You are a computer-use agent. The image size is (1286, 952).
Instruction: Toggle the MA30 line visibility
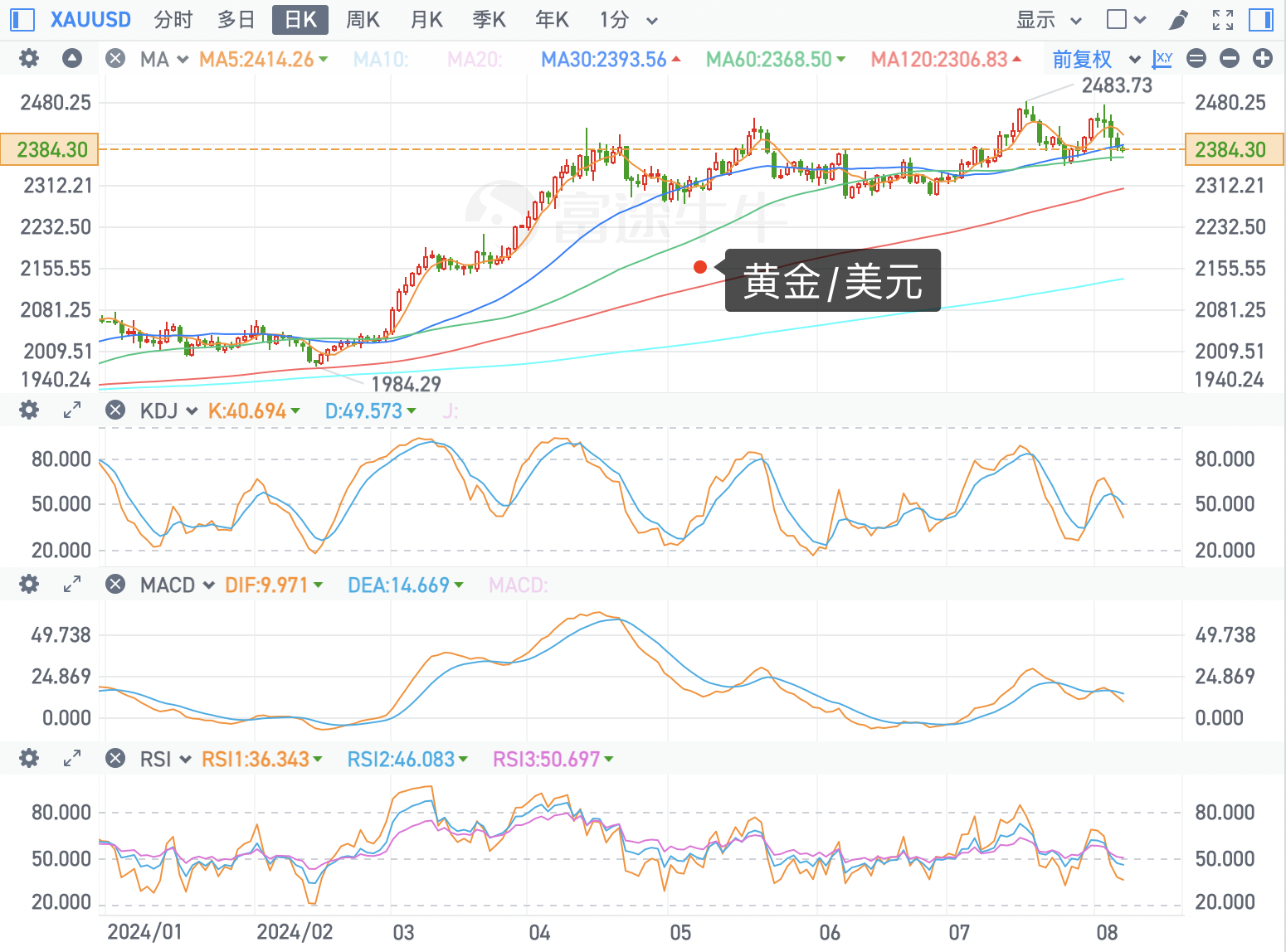coord(611,59)
